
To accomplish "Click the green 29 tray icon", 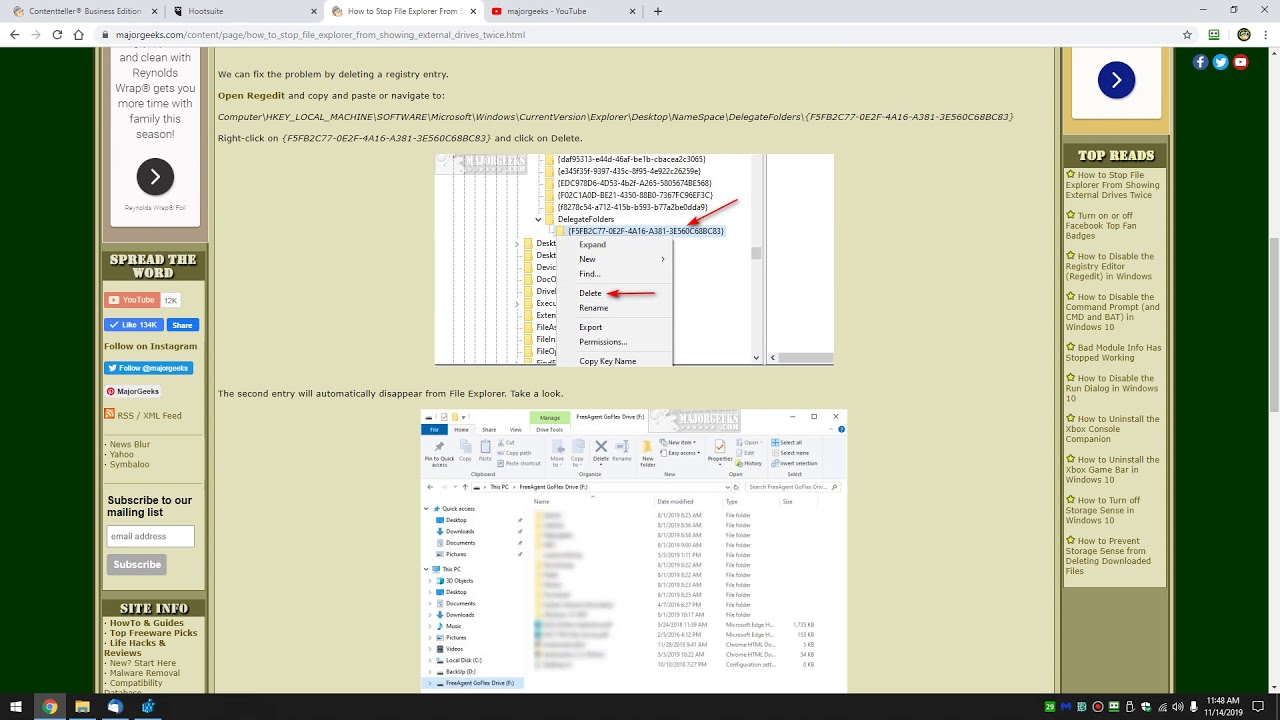I will click(x=1050, y=707).
